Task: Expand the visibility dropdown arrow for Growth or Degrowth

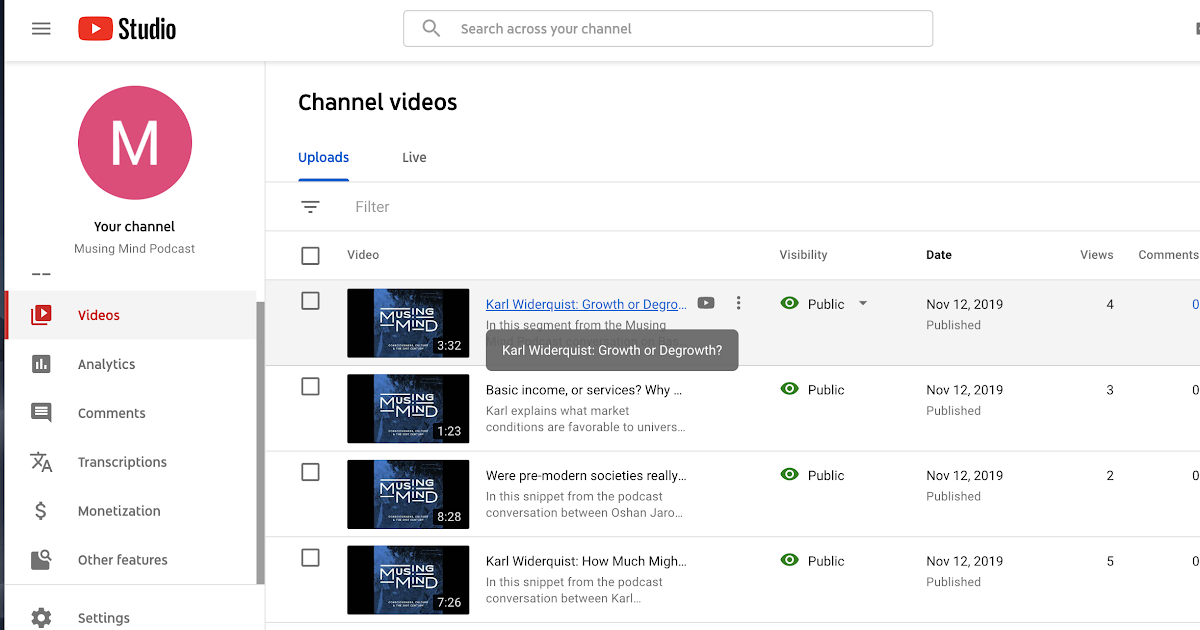Action: point(863,304)
